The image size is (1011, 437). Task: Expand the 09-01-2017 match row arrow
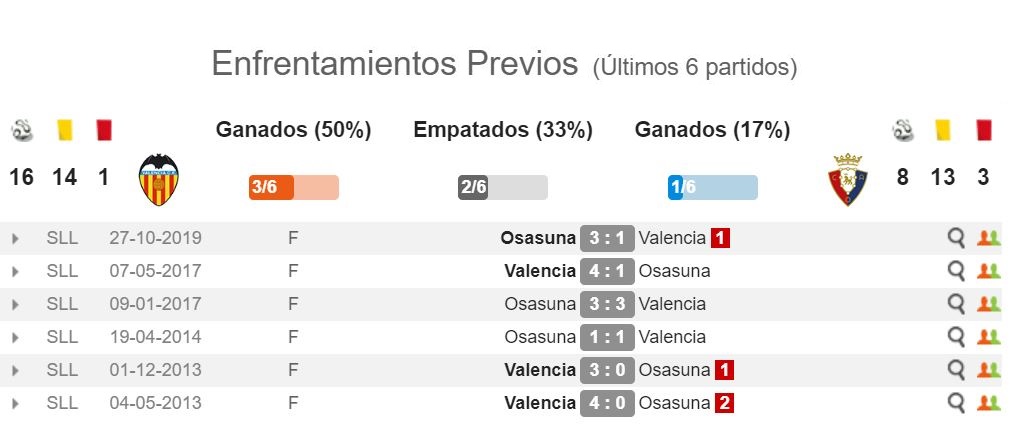(x=15, y=304)
